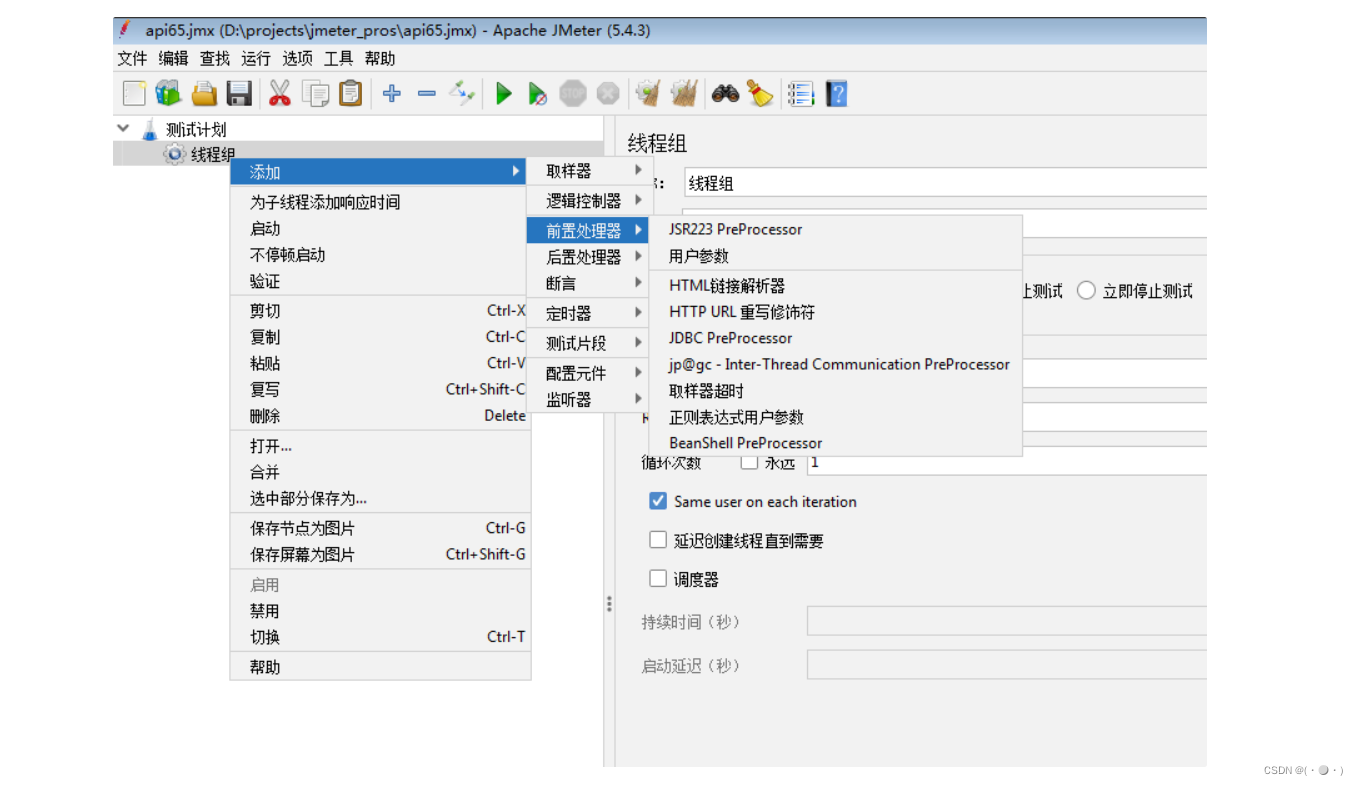This screenshot has height=785, width=1358.
Task: Click the thread group name input field
Action: point(945,183)
